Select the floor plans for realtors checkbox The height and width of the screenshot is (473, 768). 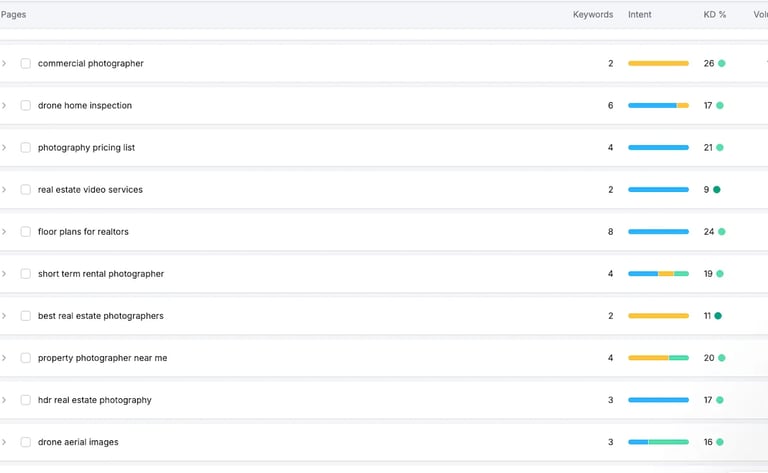coord(25,232)
